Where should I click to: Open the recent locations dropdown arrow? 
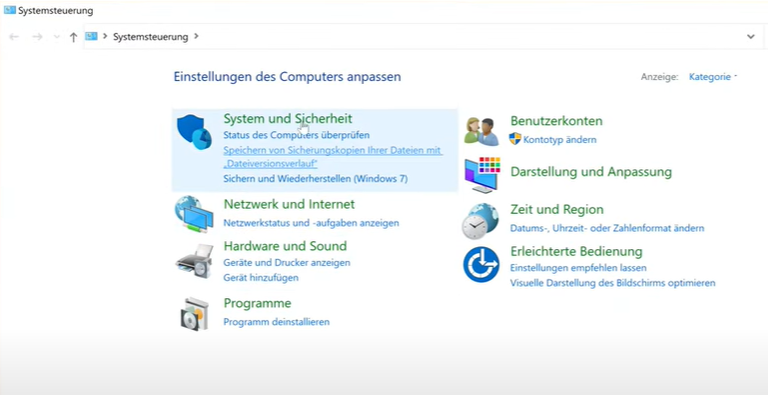click(x=56, y=37)
